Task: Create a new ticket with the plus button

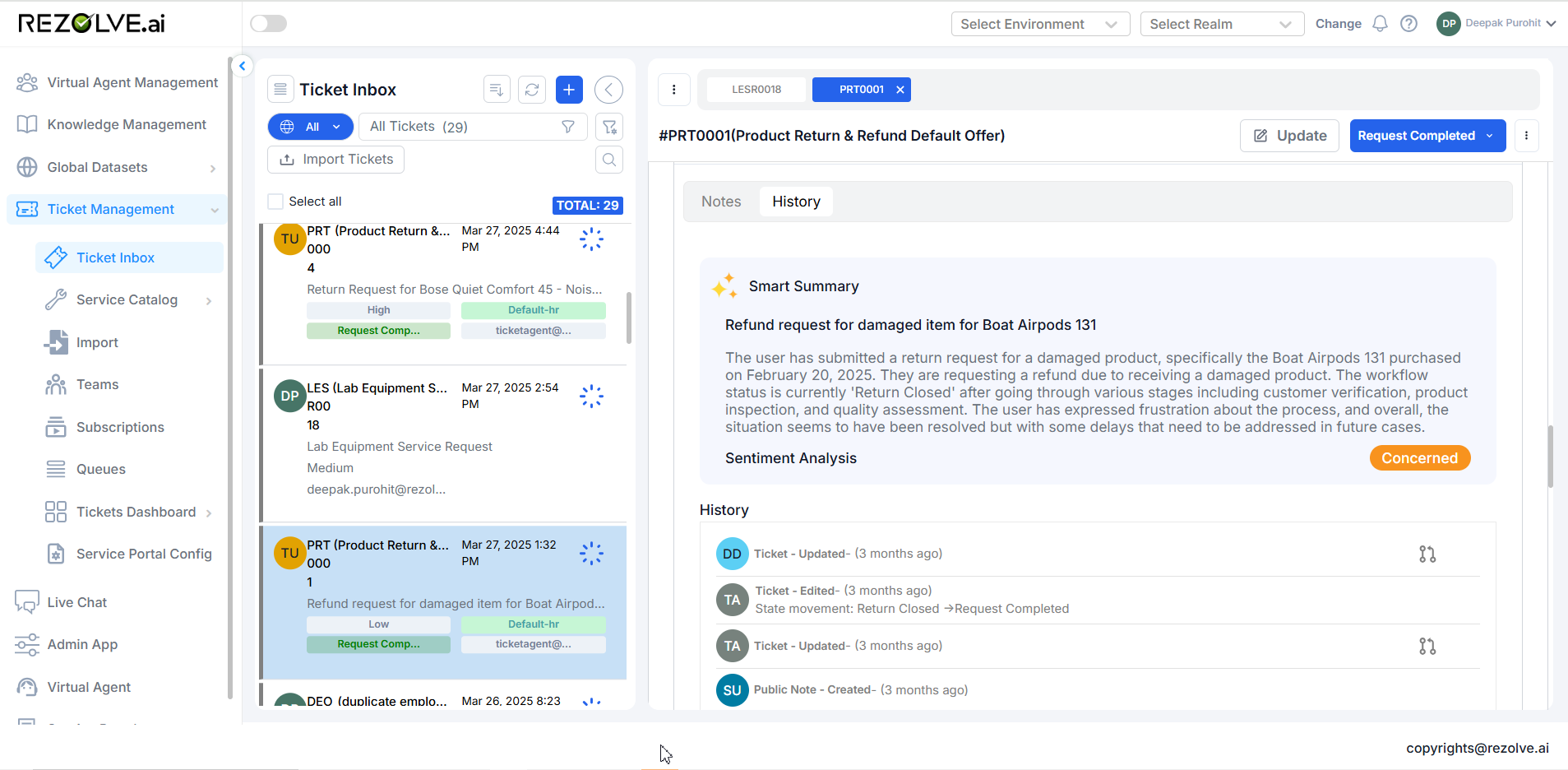Action: coord(569,90)
